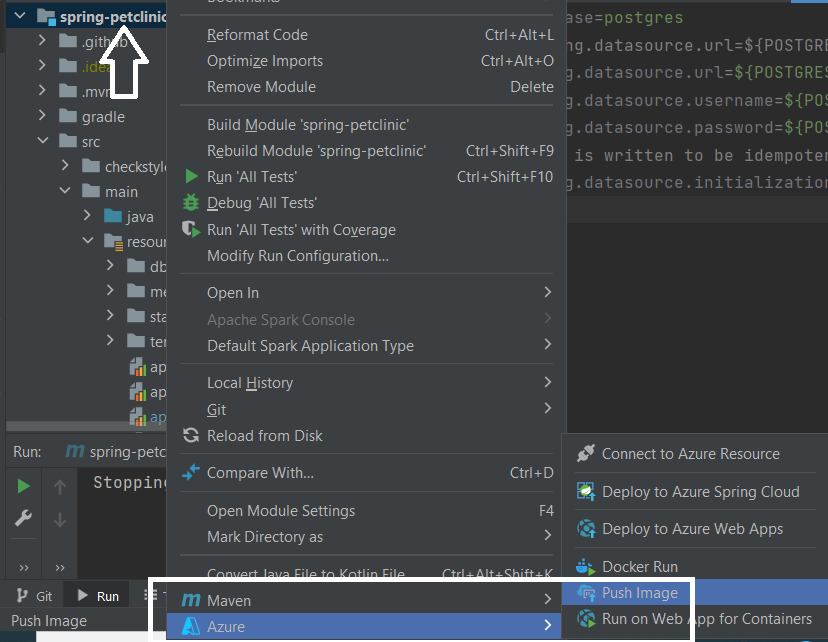Select Docker Run in Azure submenu

tap(695, 567)
